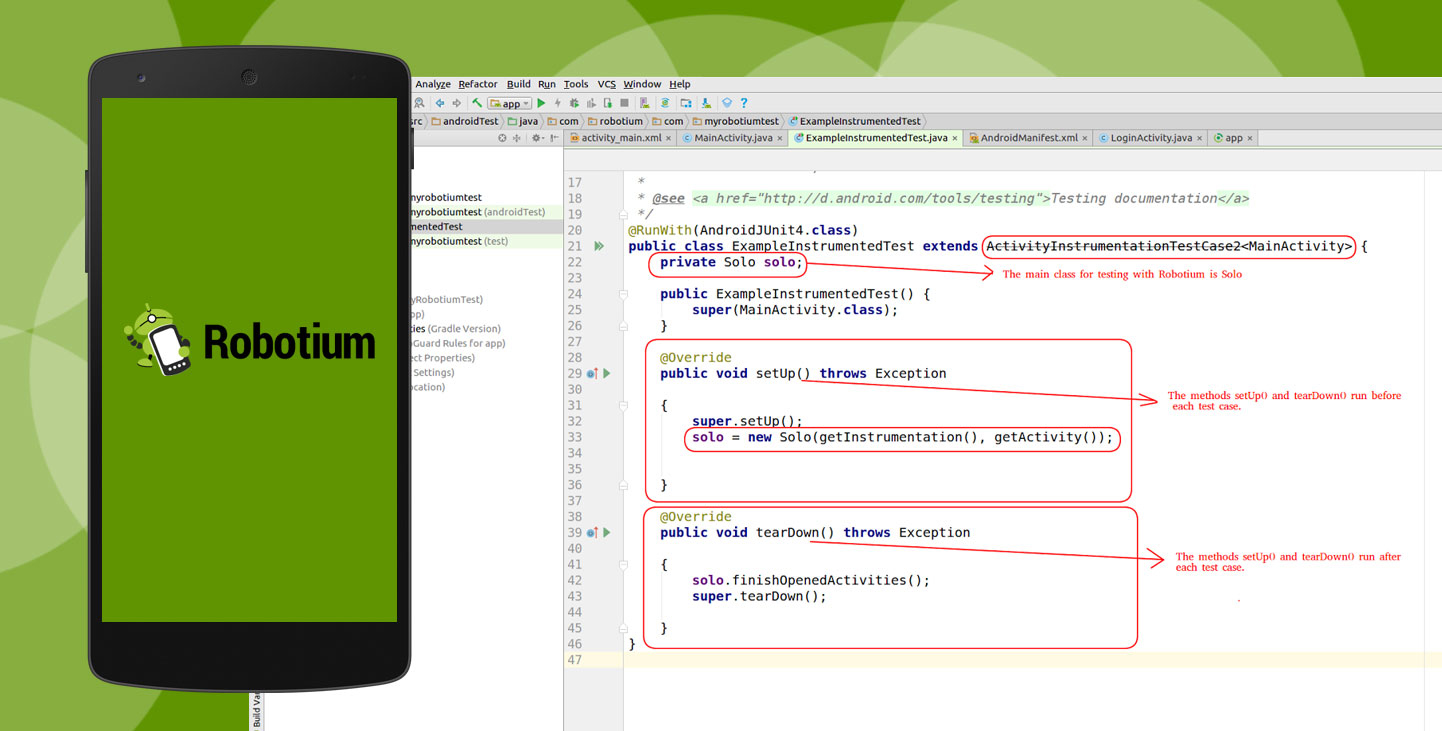Select myrobotiumtest (androidTest) in project tree
Screen dimensions: 1442x731
coord(478,212)
